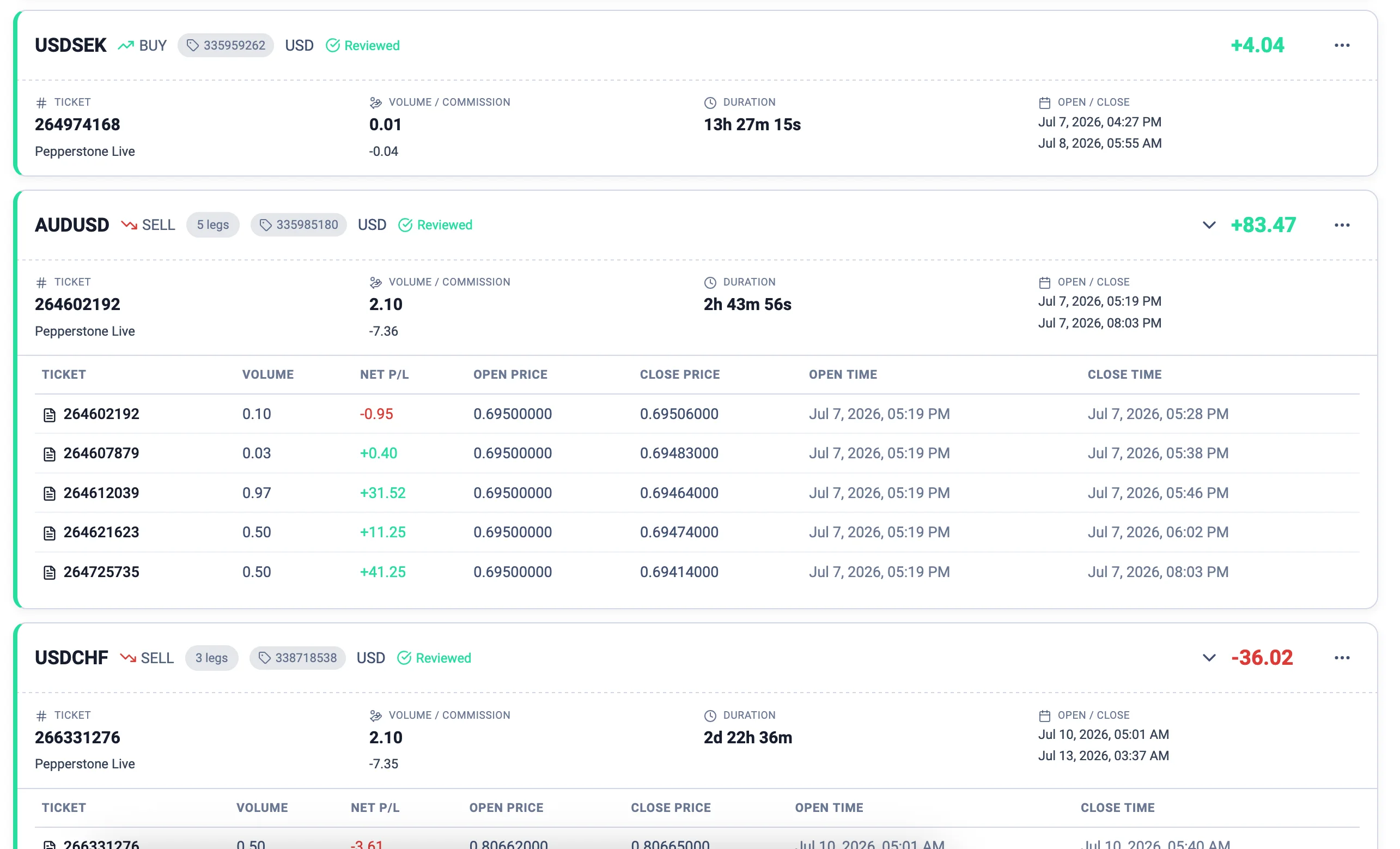This screenshot has height=849, width=1400.
Task: Click the USDSEK symbol title
Action: (70, 45)
